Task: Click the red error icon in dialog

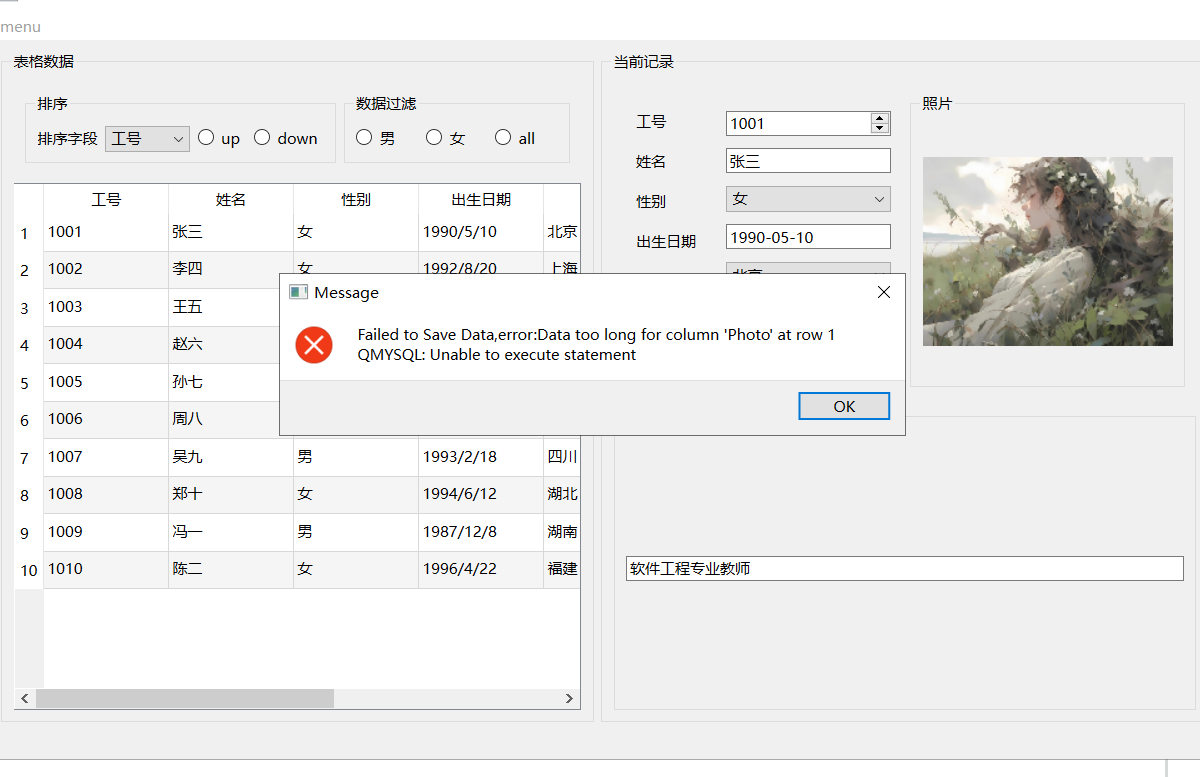Action: 314,345
